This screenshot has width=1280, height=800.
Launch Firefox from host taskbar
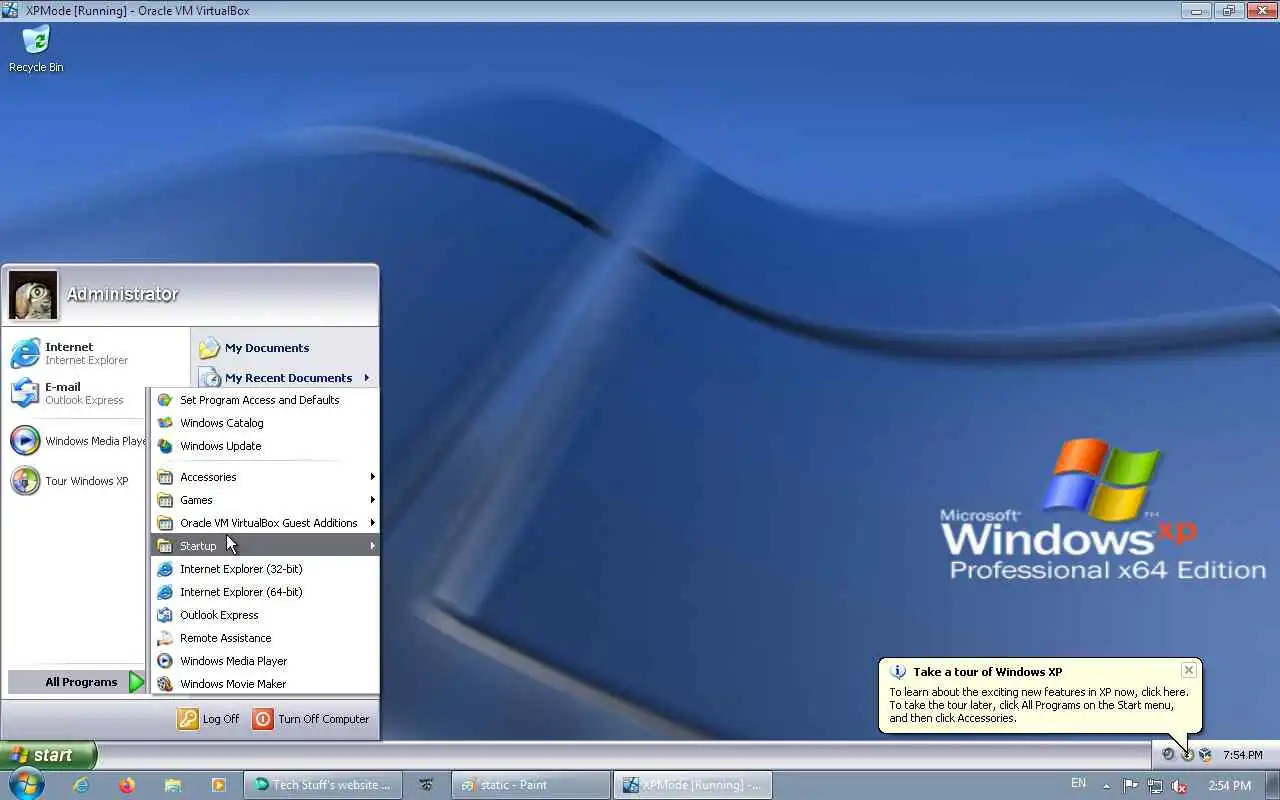[126, 785]
